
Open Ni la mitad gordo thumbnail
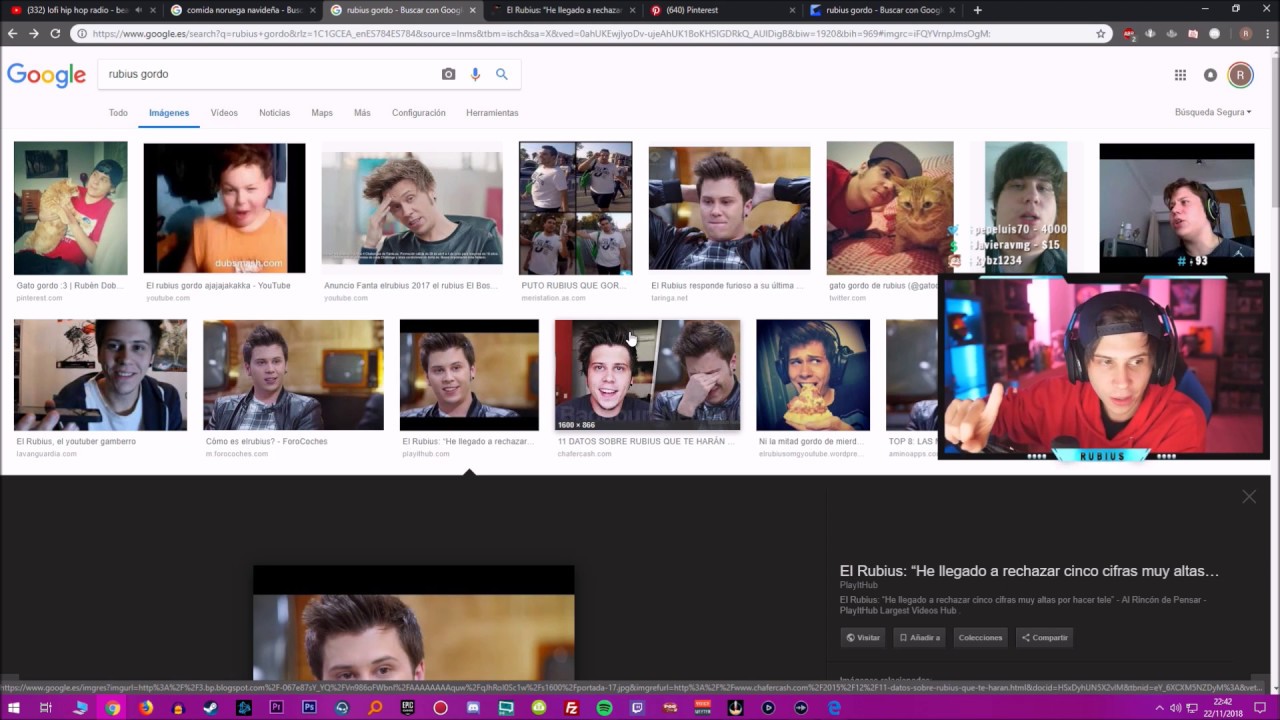tap(813, 375)
